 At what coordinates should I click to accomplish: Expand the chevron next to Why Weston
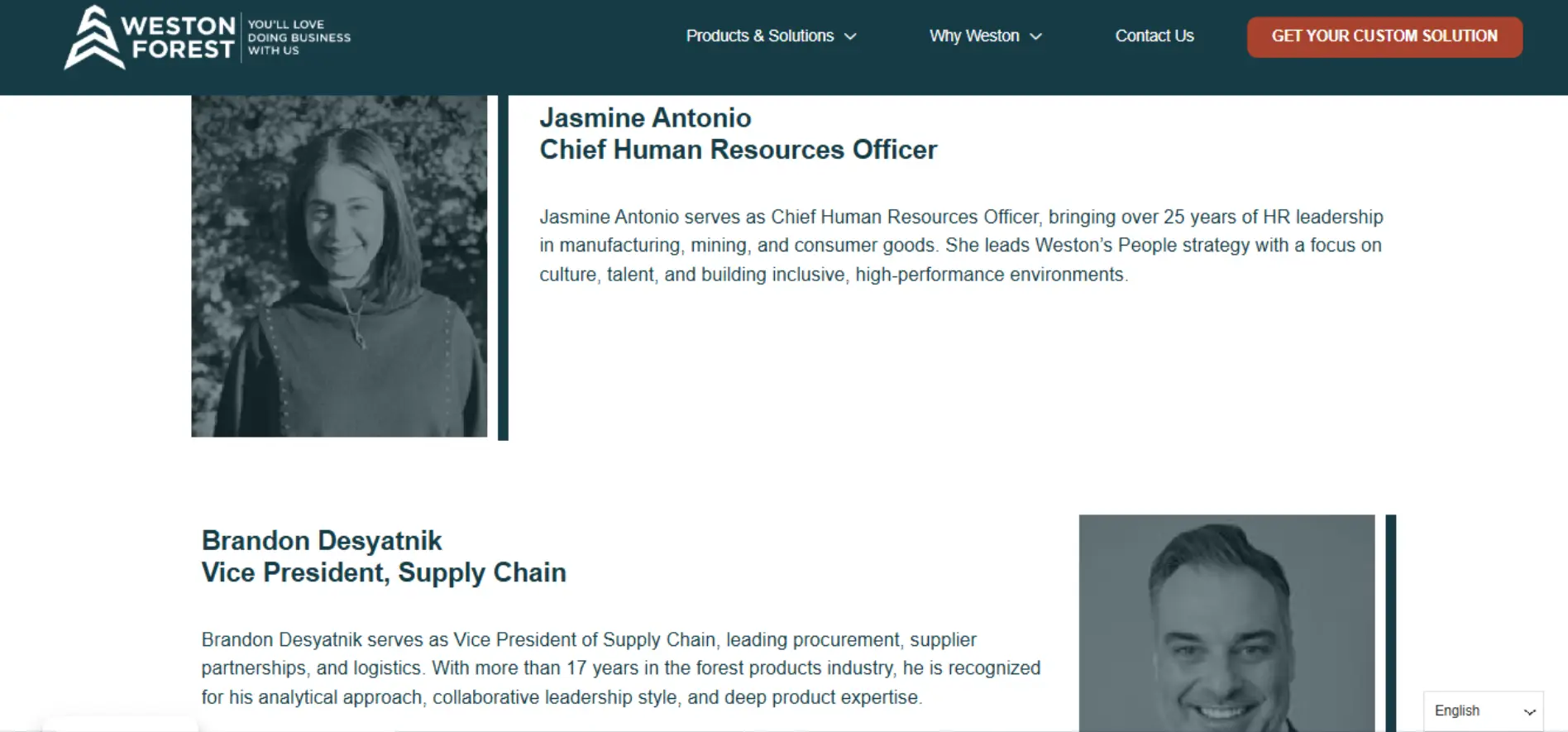pyautogui.click(x=1035, y=37)
